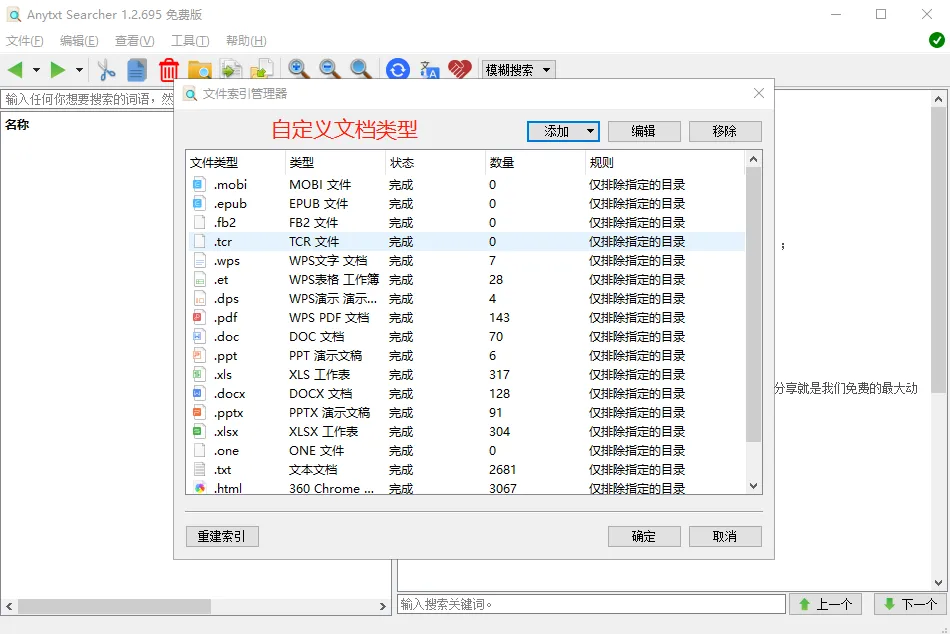
Task: Open the 模糊搜索 search mode dropdown
Action: point(519,70)
